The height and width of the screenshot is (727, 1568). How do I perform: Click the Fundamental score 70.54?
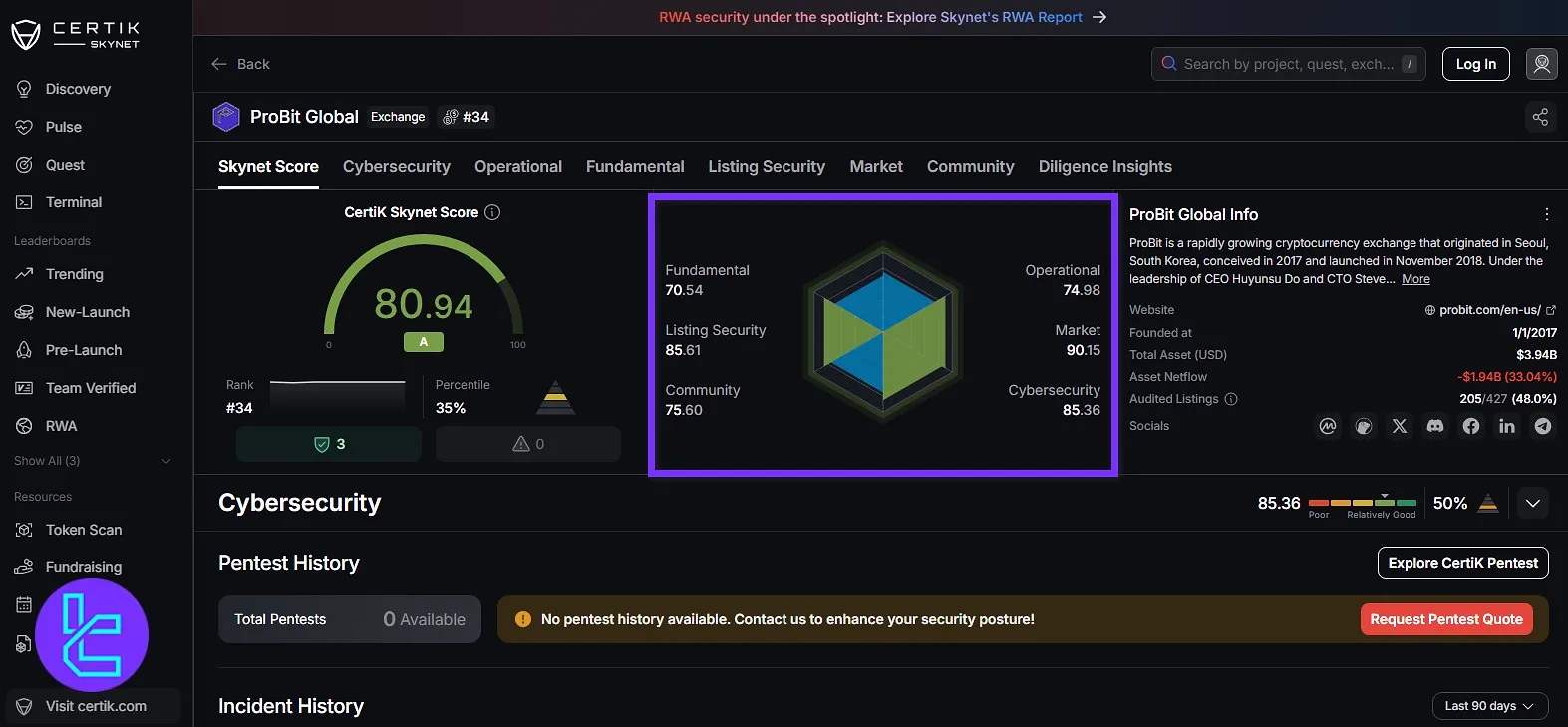(684, 290)
